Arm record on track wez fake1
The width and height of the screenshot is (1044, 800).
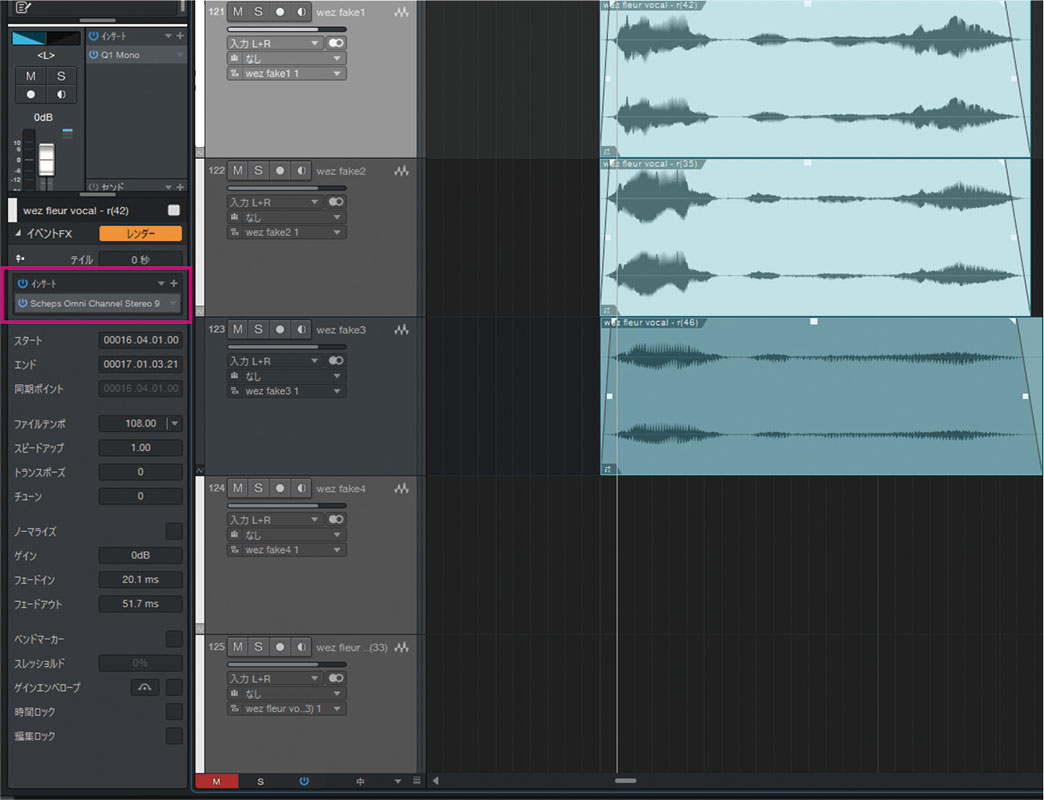[x=280, y=12]
